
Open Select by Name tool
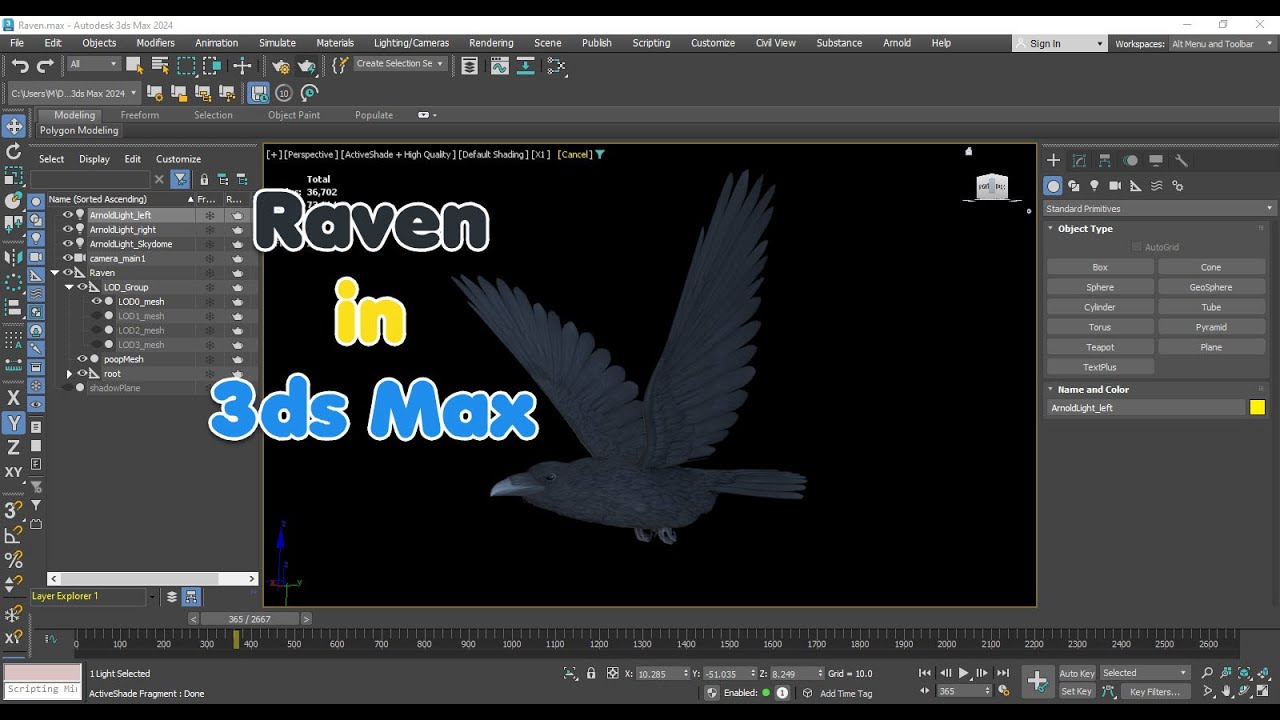point(160,66)
